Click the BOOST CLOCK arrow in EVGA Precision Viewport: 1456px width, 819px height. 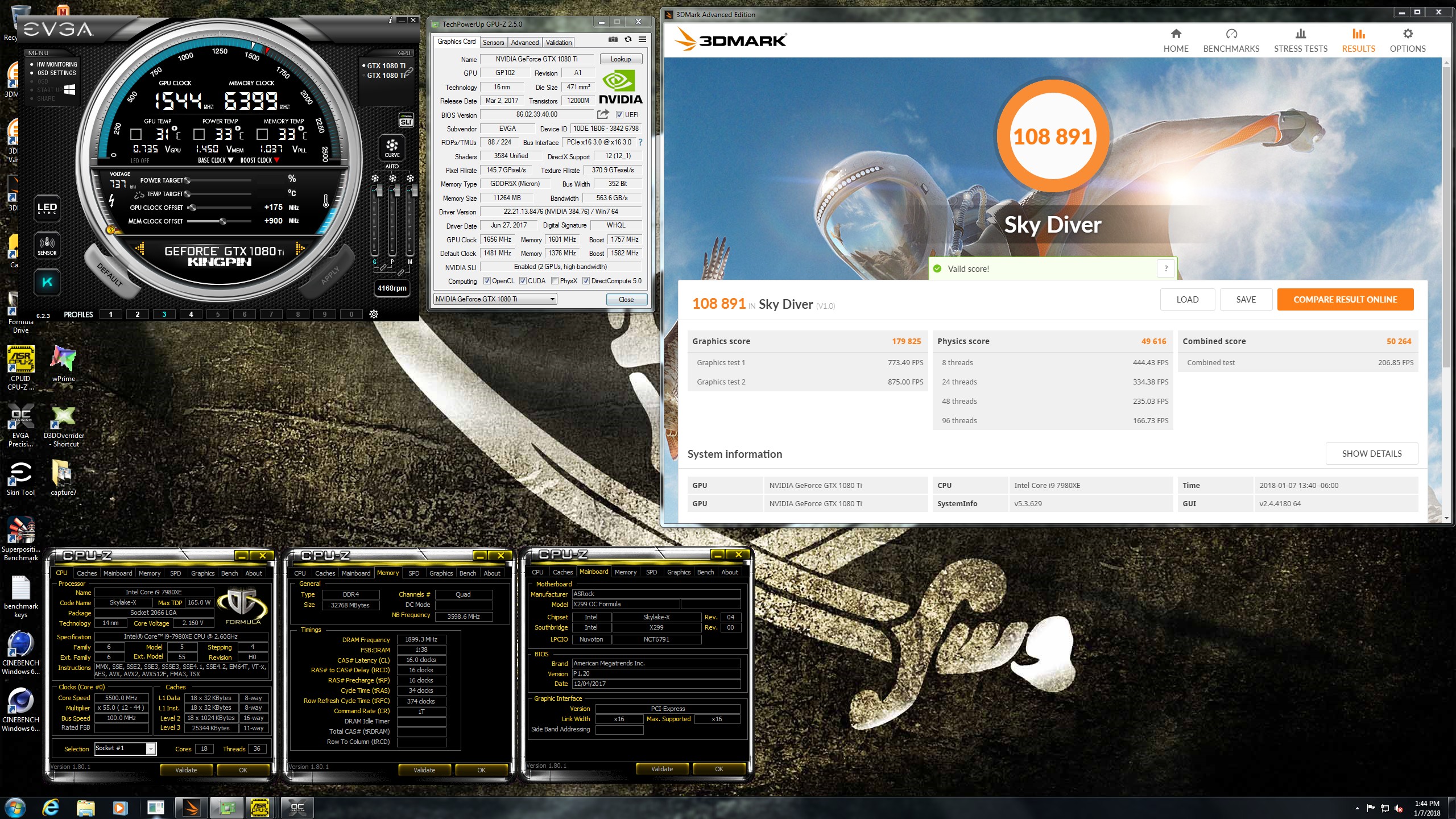(x=276, y=160)
